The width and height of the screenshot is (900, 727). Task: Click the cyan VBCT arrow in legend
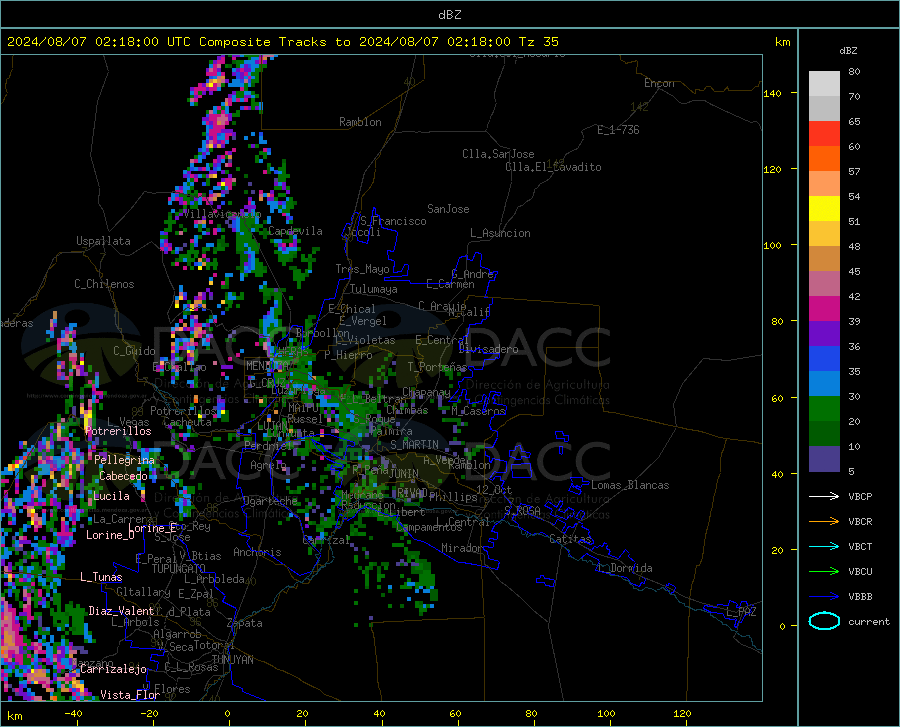(x=824, y=546)
